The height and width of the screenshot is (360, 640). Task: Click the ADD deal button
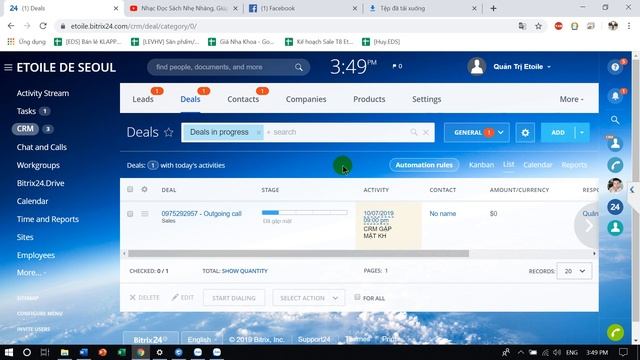(558, 133)
